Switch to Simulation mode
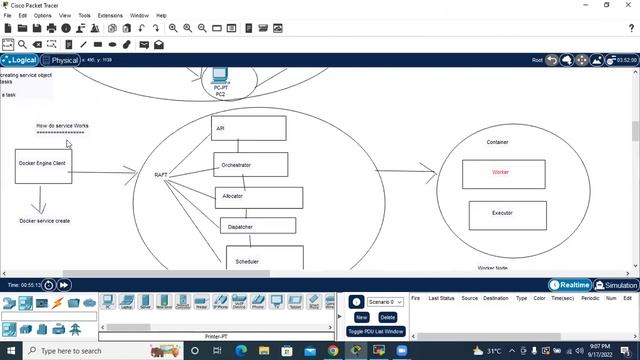This screenshot has width=640, height=360. click(x=616, y=285)
